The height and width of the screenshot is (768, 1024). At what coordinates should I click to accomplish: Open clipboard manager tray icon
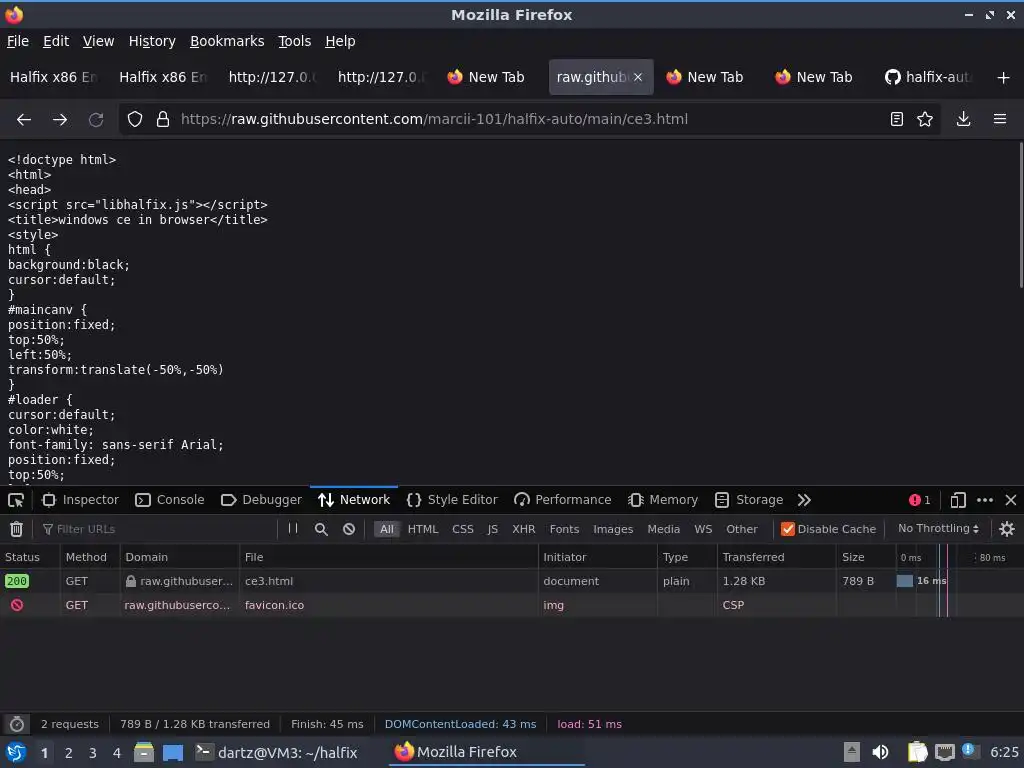[x=918, y=752]
